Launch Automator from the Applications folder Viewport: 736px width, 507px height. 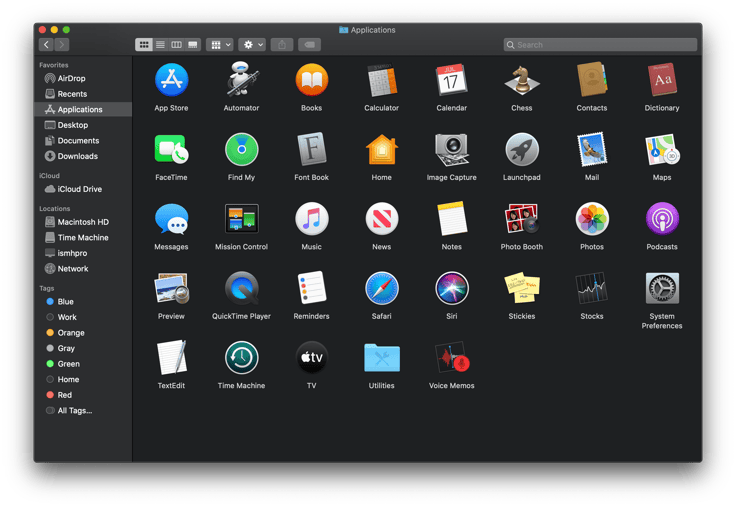[x=241, y=79]
